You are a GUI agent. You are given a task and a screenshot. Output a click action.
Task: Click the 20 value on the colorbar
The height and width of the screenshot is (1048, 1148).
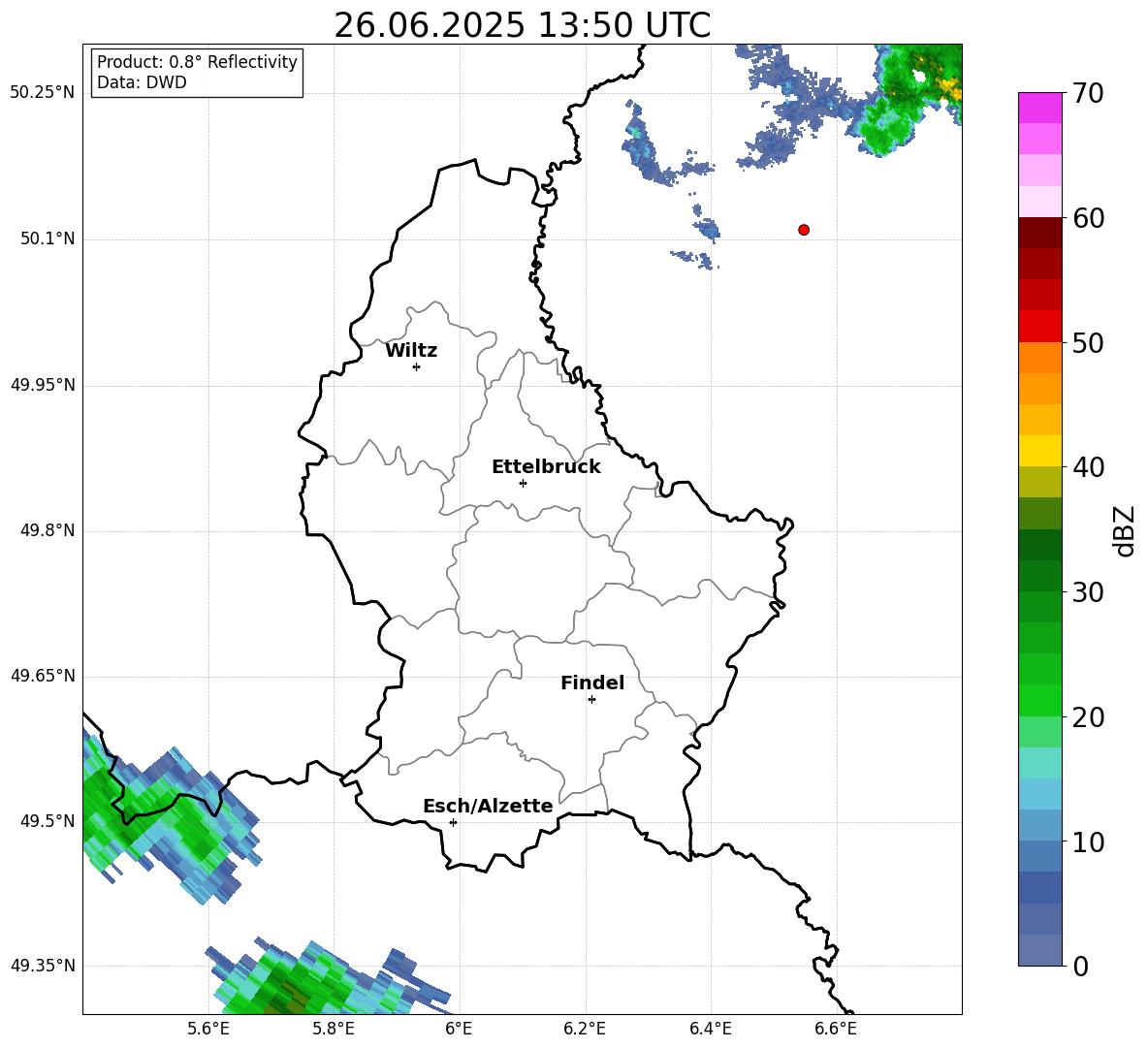pos(1088,717)
